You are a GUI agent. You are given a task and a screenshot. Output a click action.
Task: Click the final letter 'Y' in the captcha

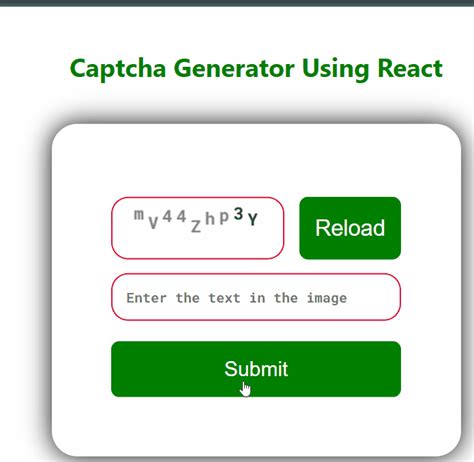(x=253, y=219)
